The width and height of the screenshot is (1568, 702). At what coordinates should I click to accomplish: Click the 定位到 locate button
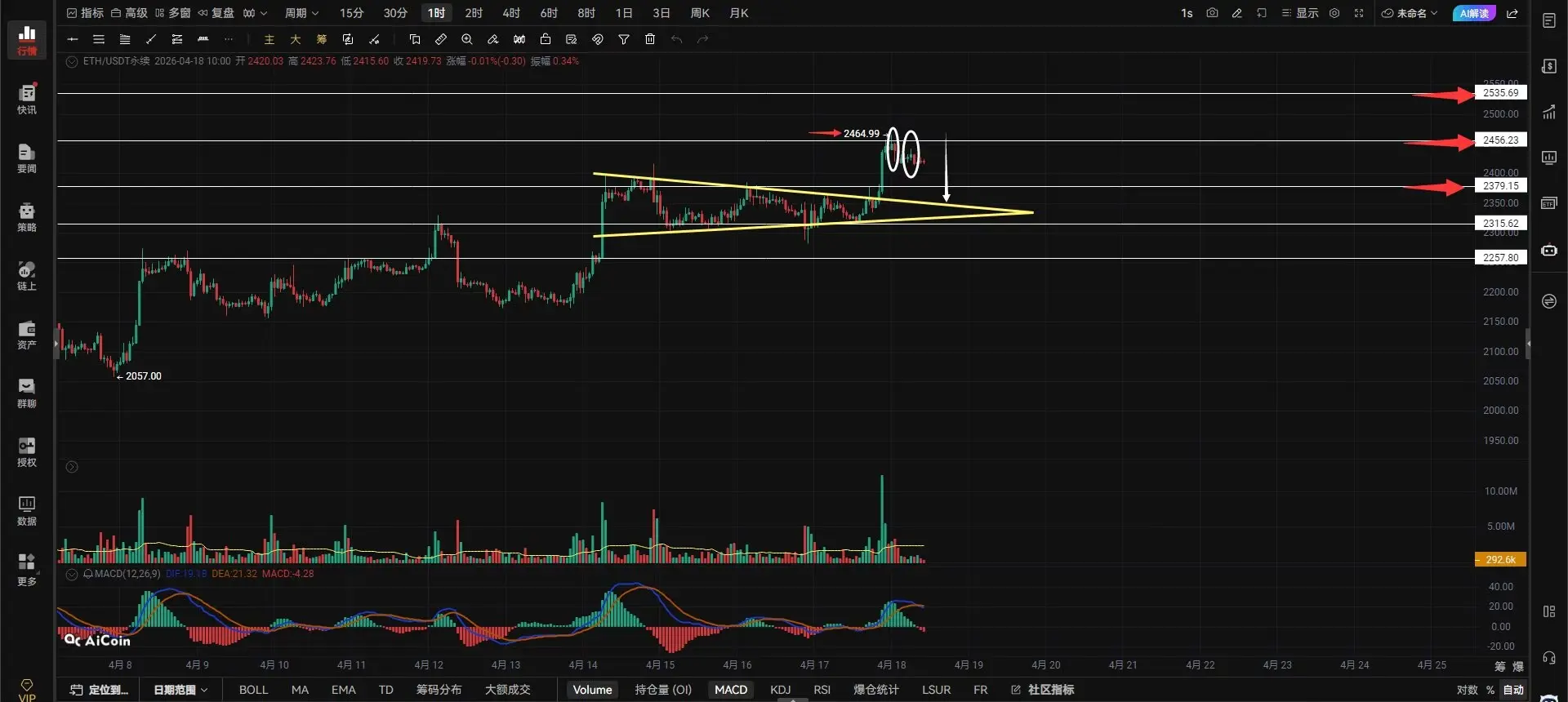[x=100, y=690]
